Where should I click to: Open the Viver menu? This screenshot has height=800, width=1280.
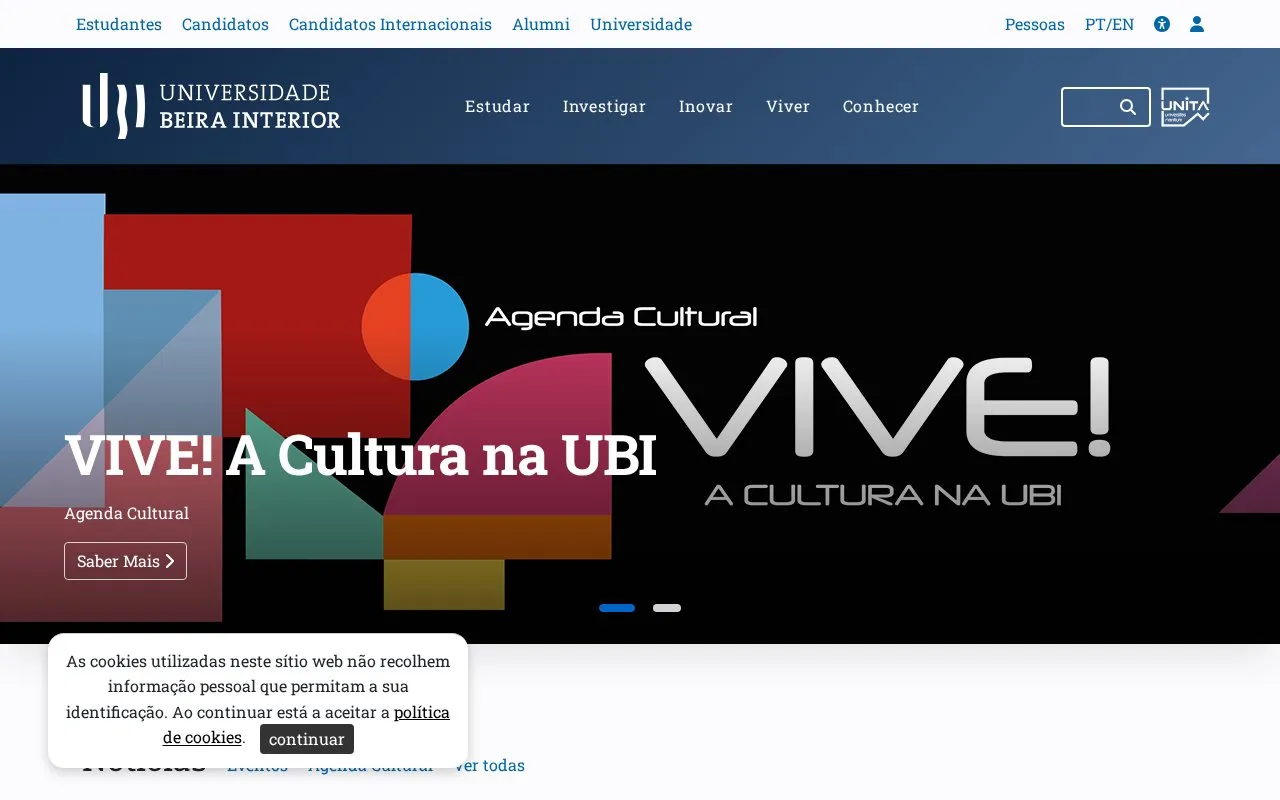(x=788, y=106)
